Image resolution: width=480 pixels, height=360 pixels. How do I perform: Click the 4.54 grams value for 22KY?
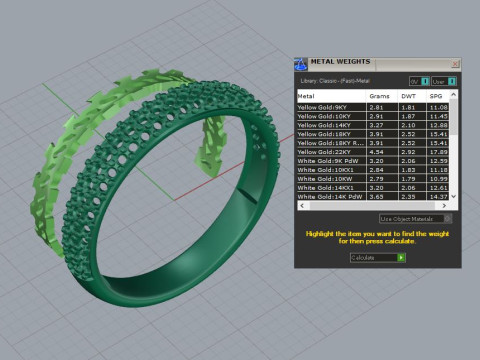click(x=376, y=152)
